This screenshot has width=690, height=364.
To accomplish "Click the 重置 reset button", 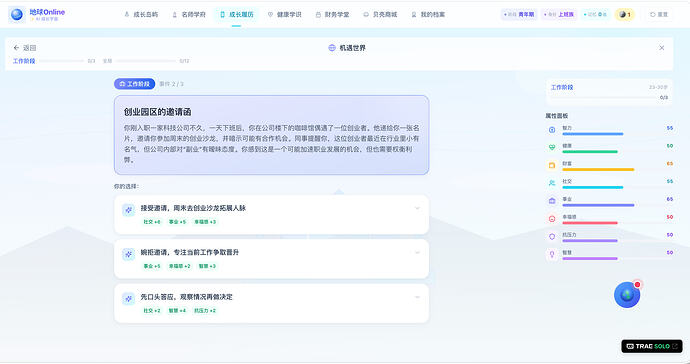I will pos(659,15).
